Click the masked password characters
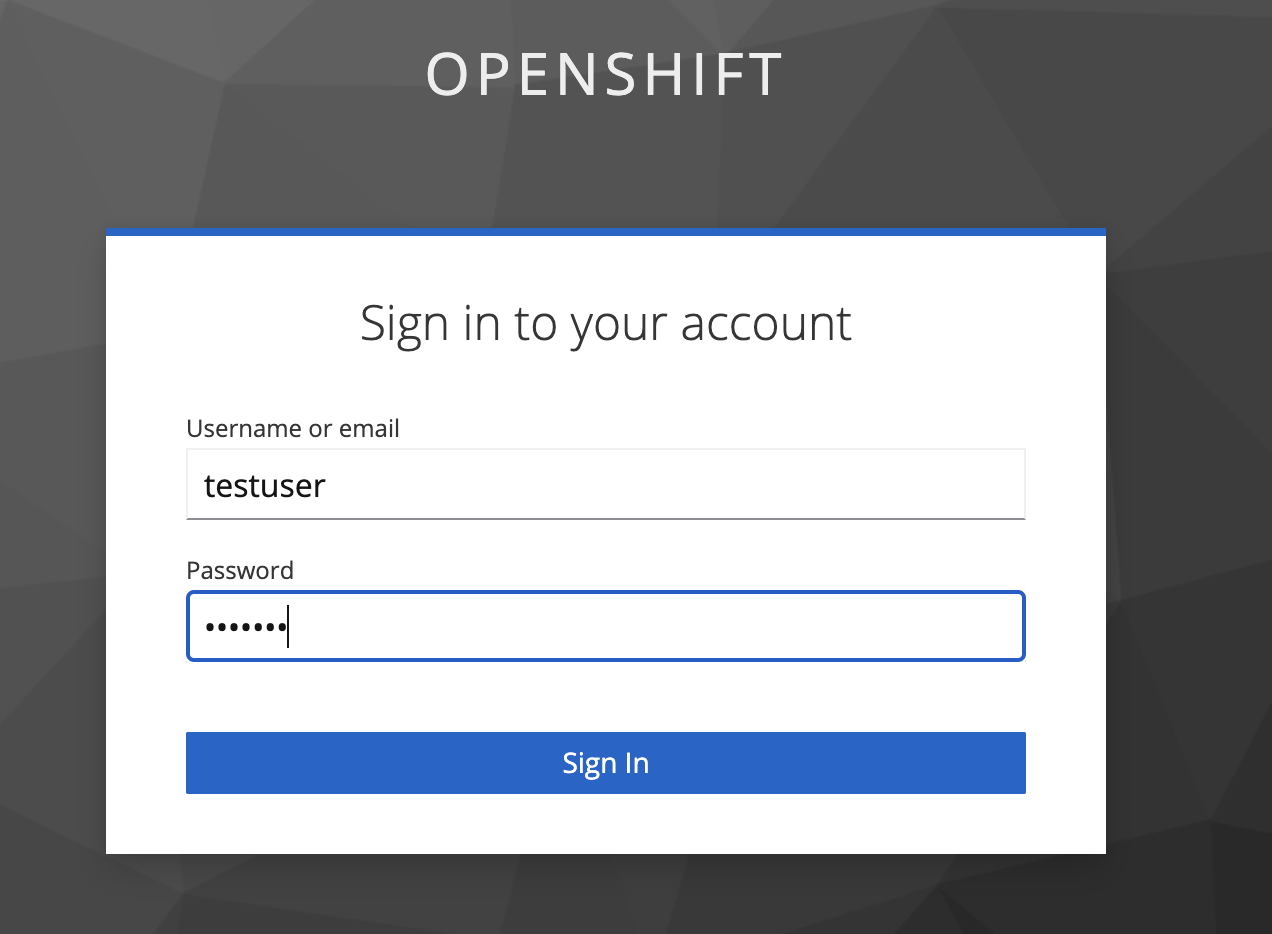 tap(245, 626)
